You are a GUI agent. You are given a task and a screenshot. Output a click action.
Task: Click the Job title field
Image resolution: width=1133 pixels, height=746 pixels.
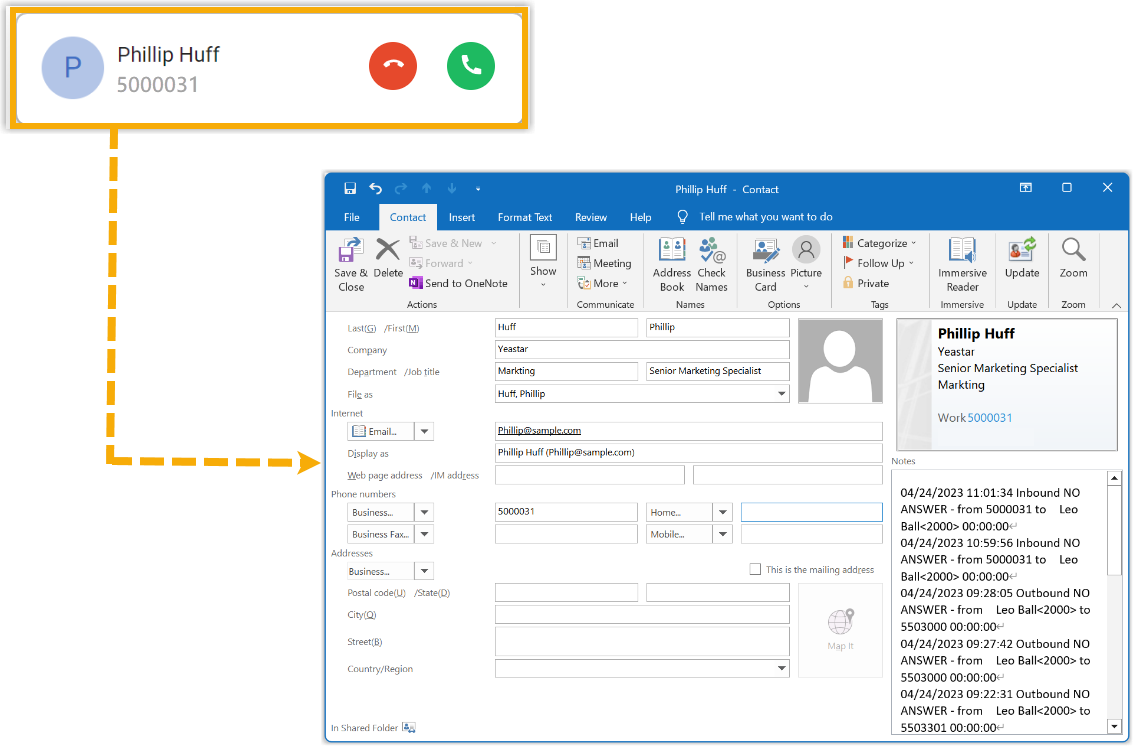coord(717,371)
